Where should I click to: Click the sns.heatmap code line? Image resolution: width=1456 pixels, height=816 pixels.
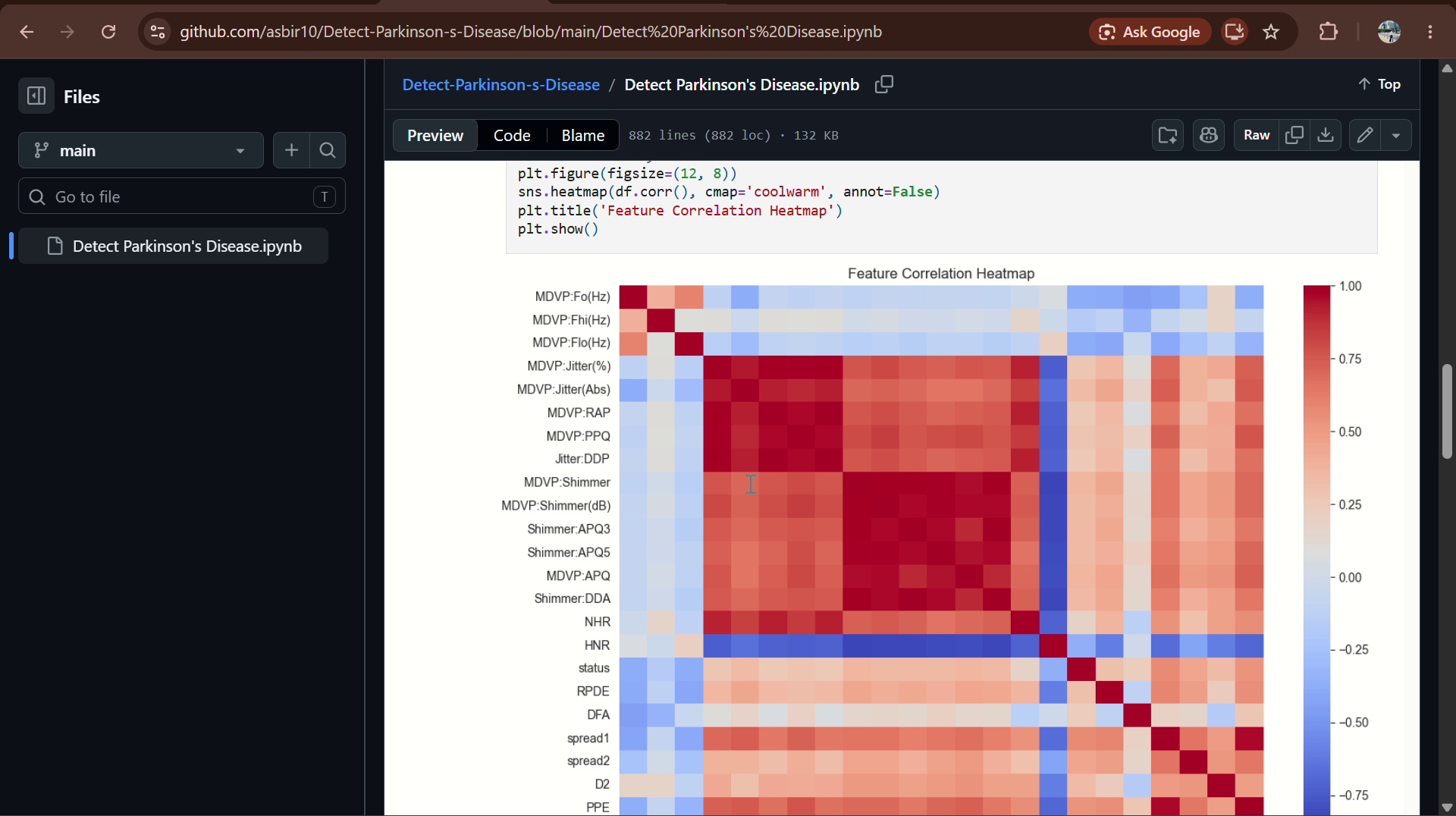[x=729, y=192]
